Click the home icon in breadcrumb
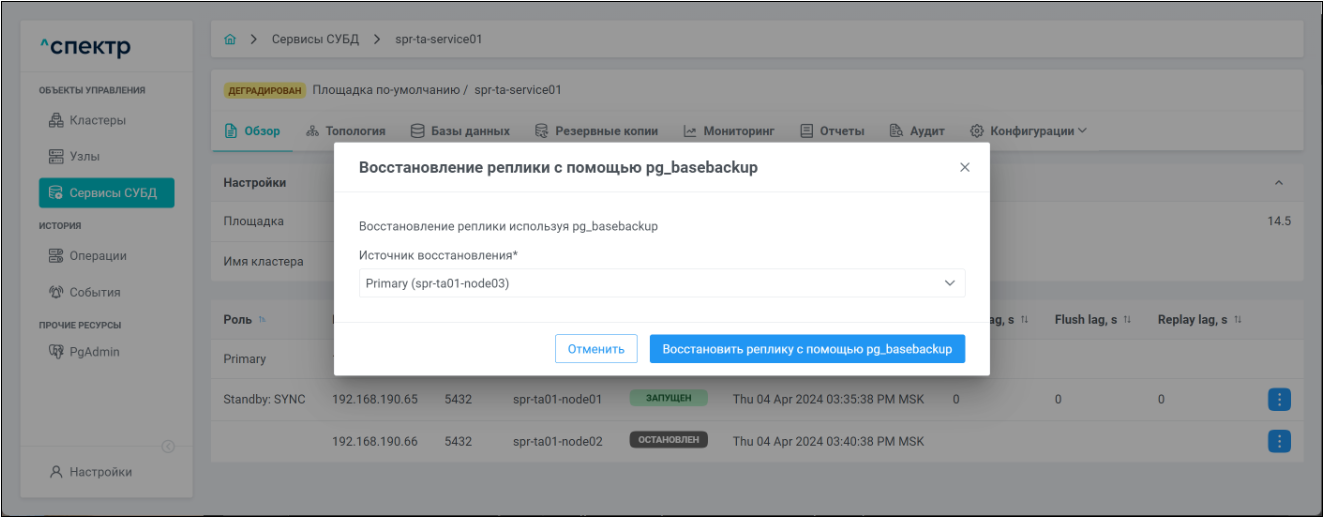The image size is (1324, 518). 230,40
